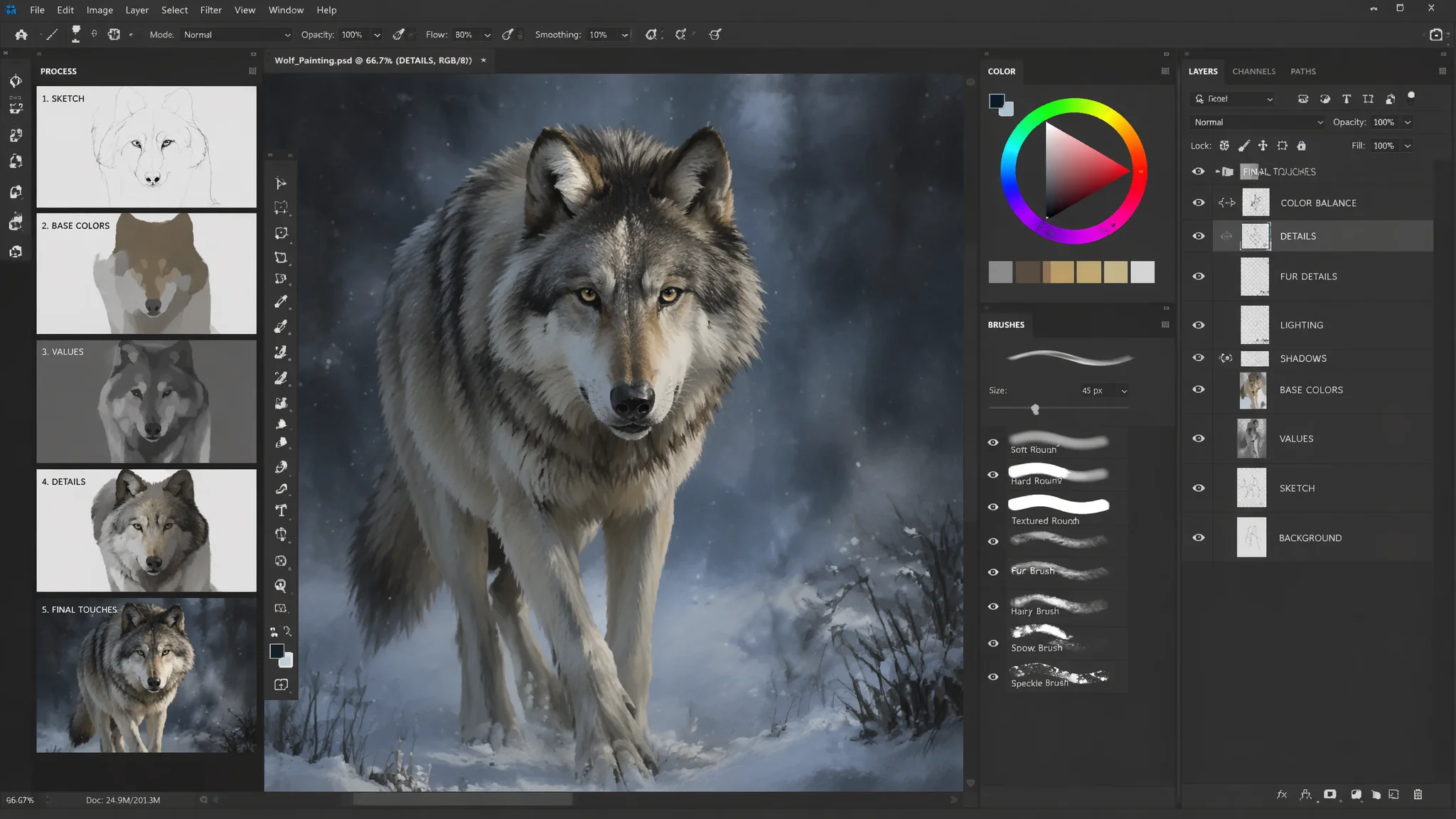The height and width of the screenshot is (819, 1456).
Task: Click the lock all padlock icon
Action: 1301,146
